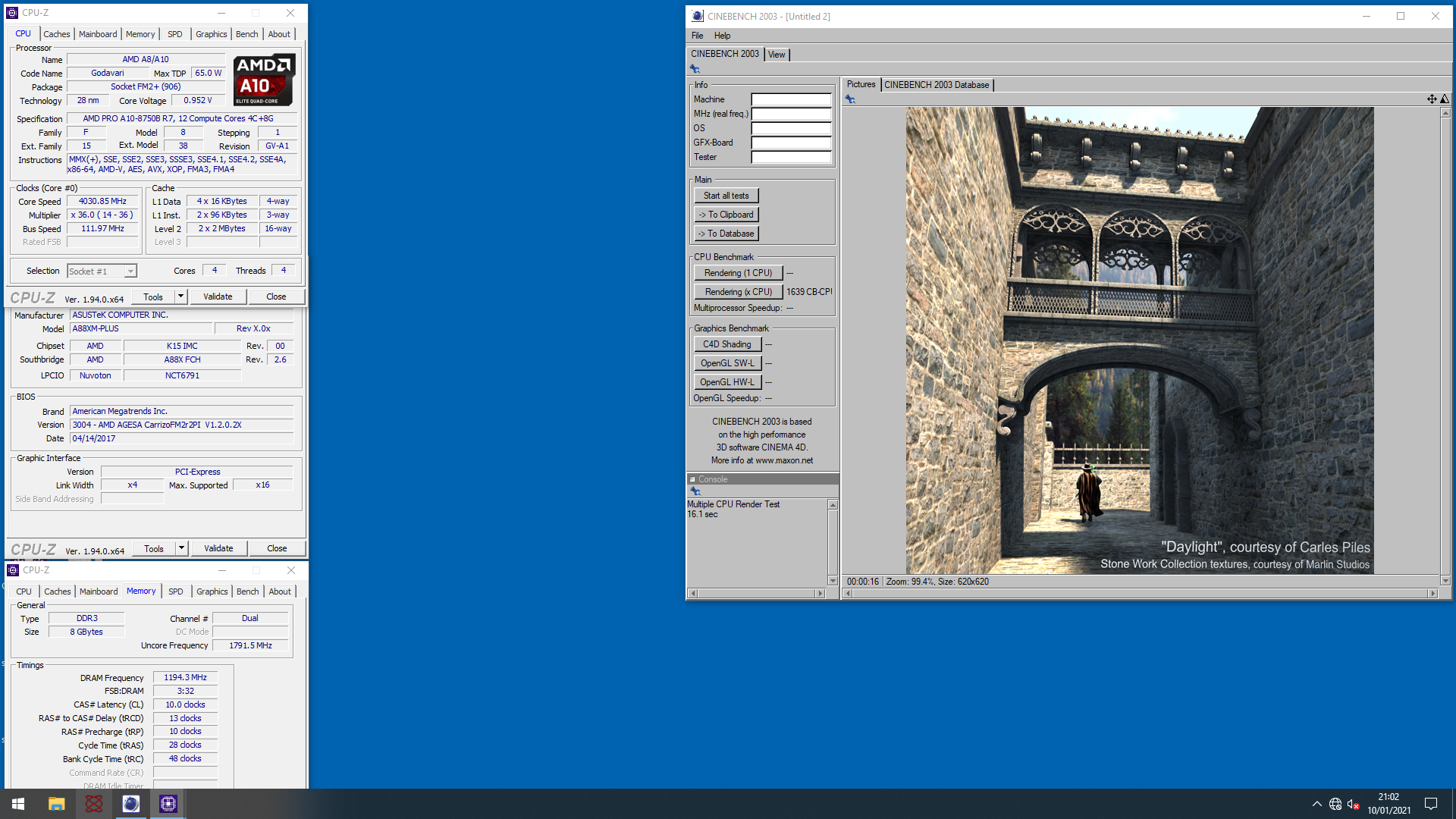Click the taskbar clock showing 21:02
Screen dimensions: 1456x819
point(1389,797)
